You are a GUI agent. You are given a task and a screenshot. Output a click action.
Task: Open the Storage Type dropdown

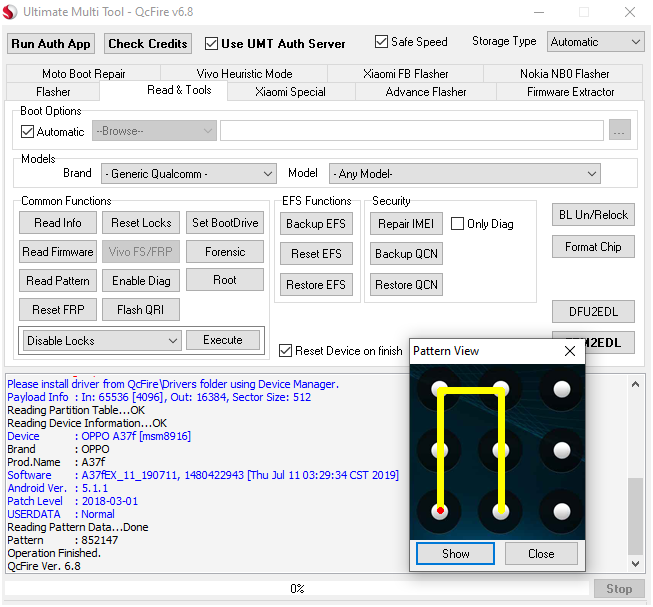(596, 42)
